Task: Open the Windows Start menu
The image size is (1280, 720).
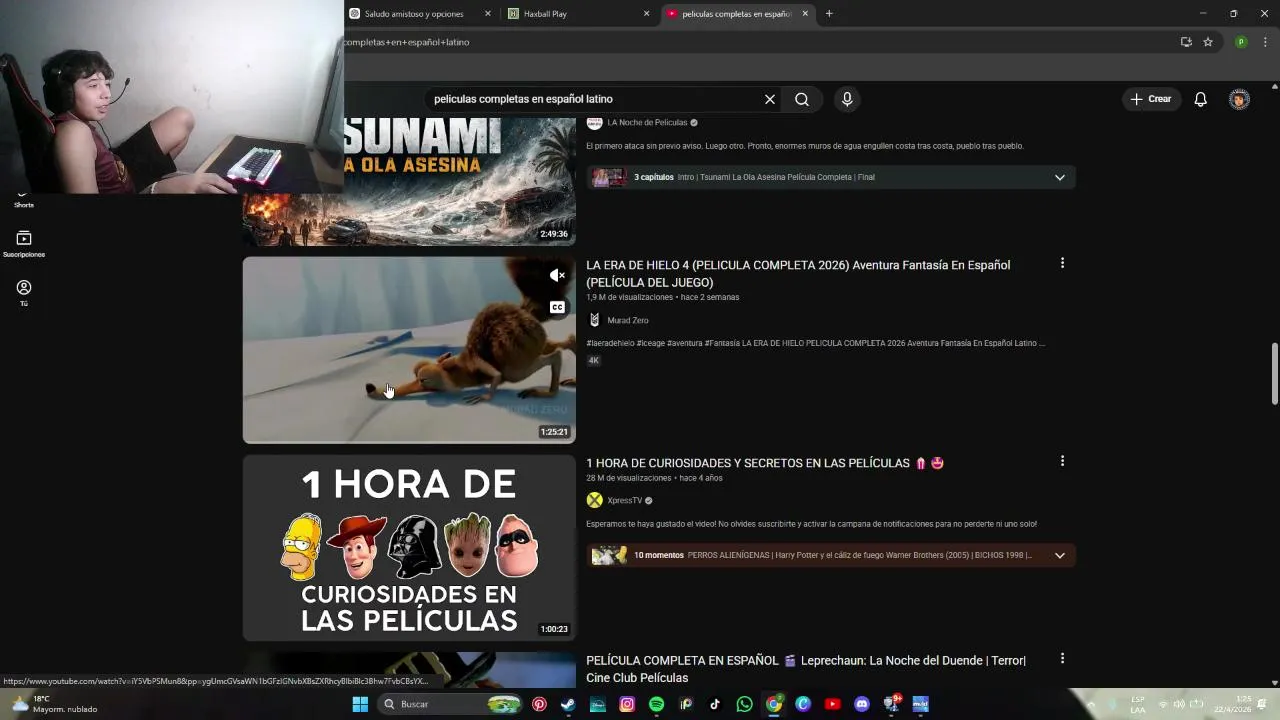Action: (360, 704)
